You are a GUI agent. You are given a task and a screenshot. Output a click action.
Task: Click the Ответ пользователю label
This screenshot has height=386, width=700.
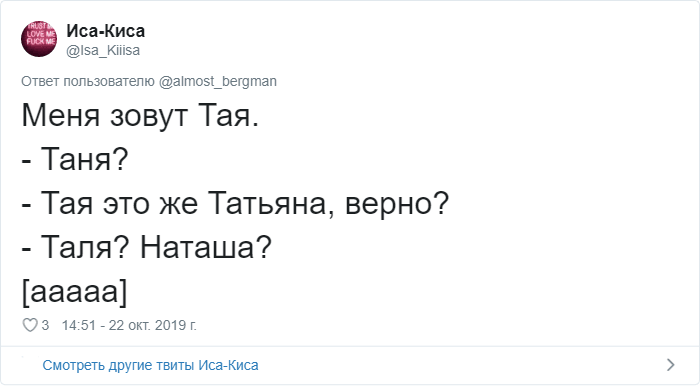click(x=88, y=82)
